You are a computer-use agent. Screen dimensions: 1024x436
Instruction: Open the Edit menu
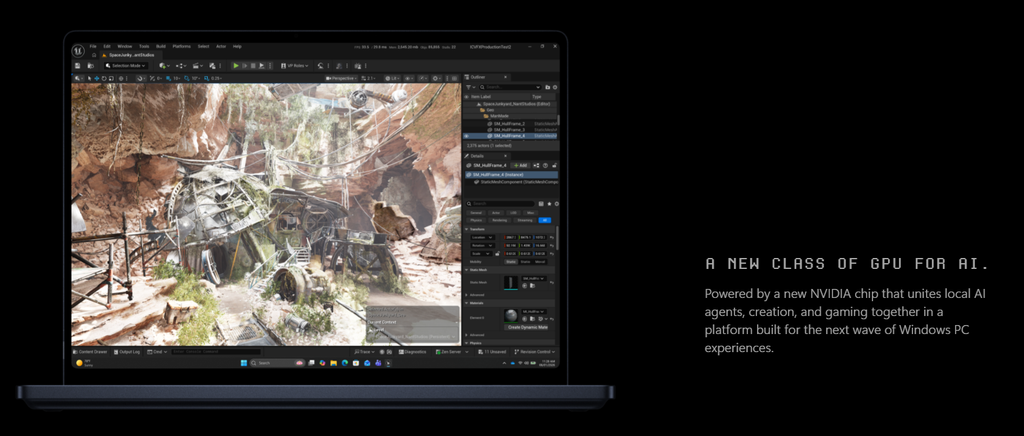point(107,46)
